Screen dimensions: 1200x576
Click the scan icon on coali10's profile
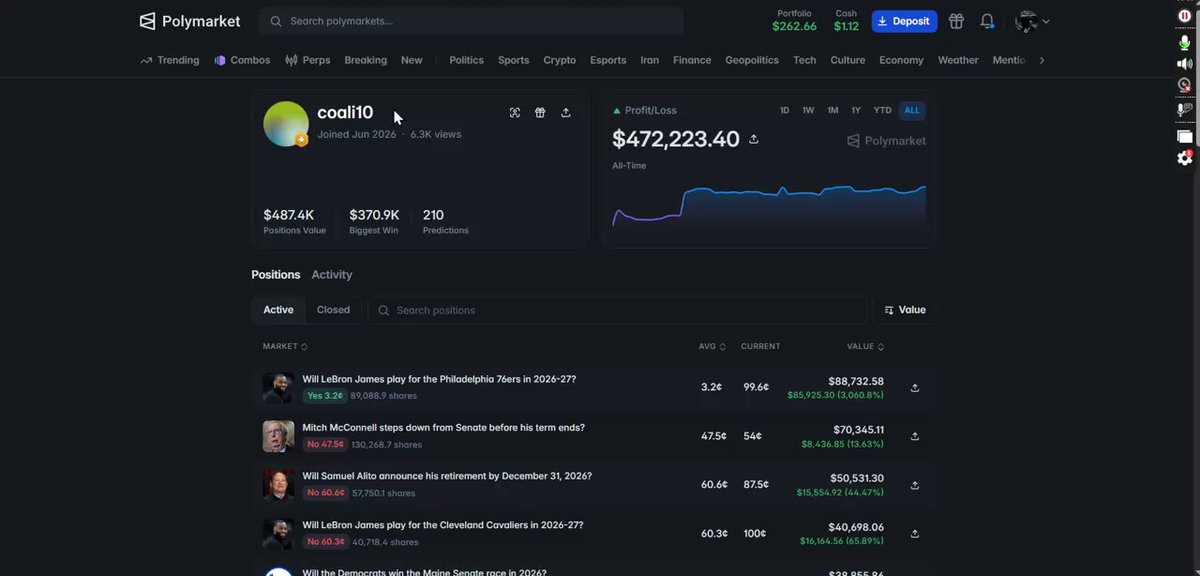click(515, 113)
